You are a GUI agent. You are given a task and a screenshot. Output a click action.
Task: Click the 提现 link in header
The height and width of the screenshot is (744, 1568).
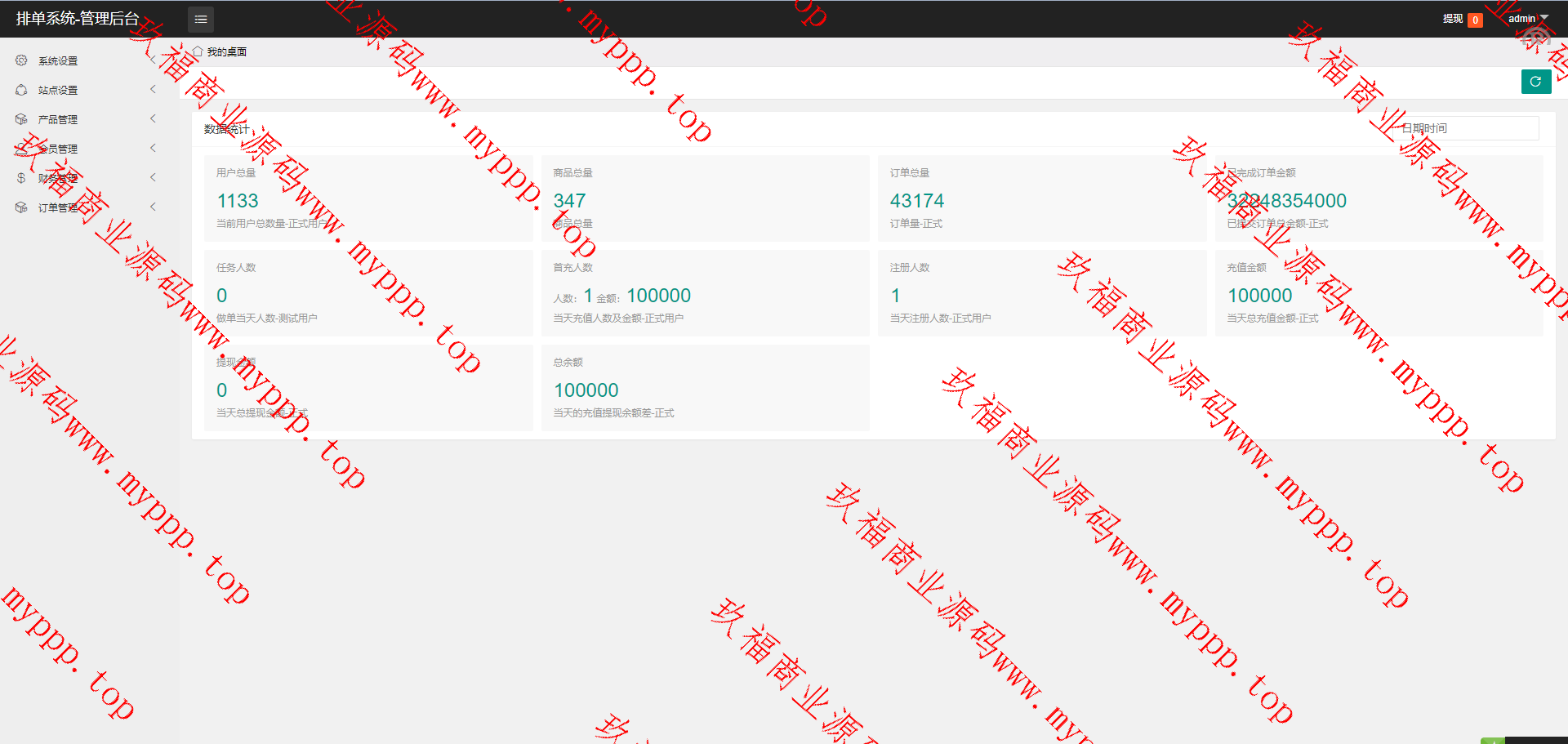(1452, 19)
